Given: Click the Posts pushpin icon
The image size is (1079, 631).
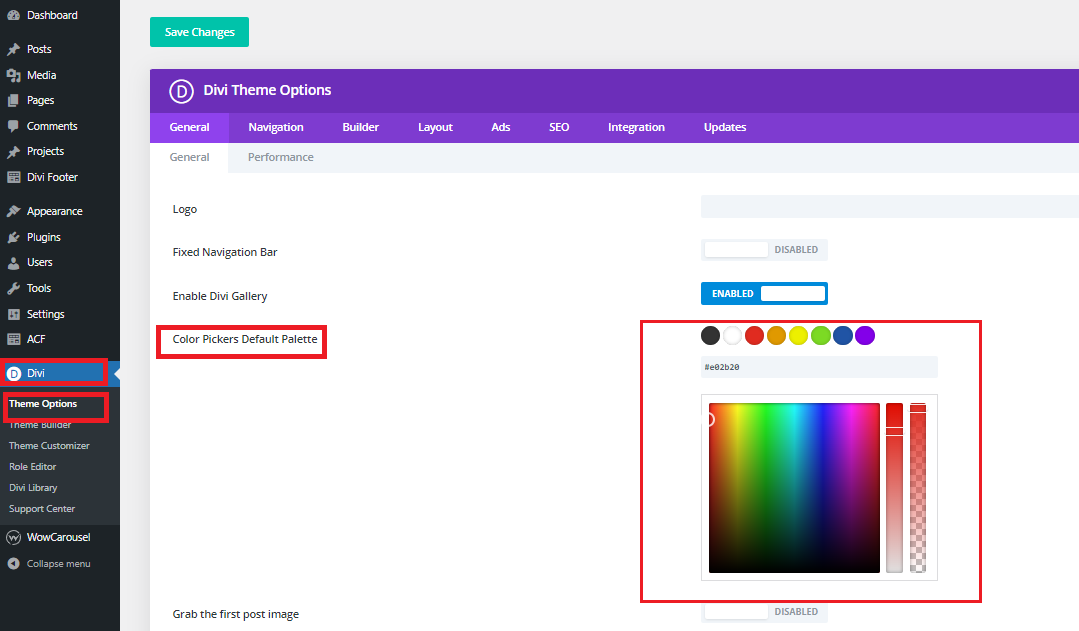Looking at the screenshot, I should pos(13,50).
